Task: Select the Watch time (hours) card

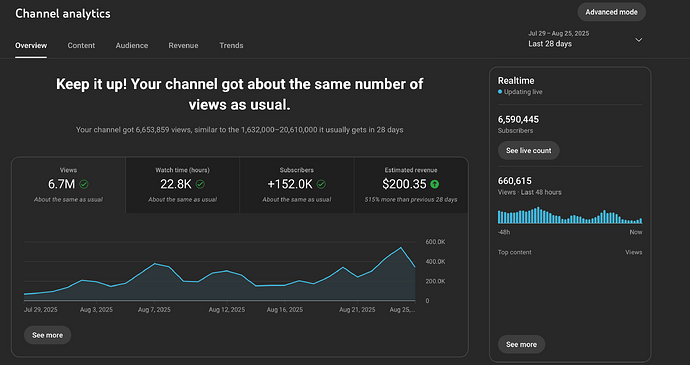Action: [x=182, y=185]
